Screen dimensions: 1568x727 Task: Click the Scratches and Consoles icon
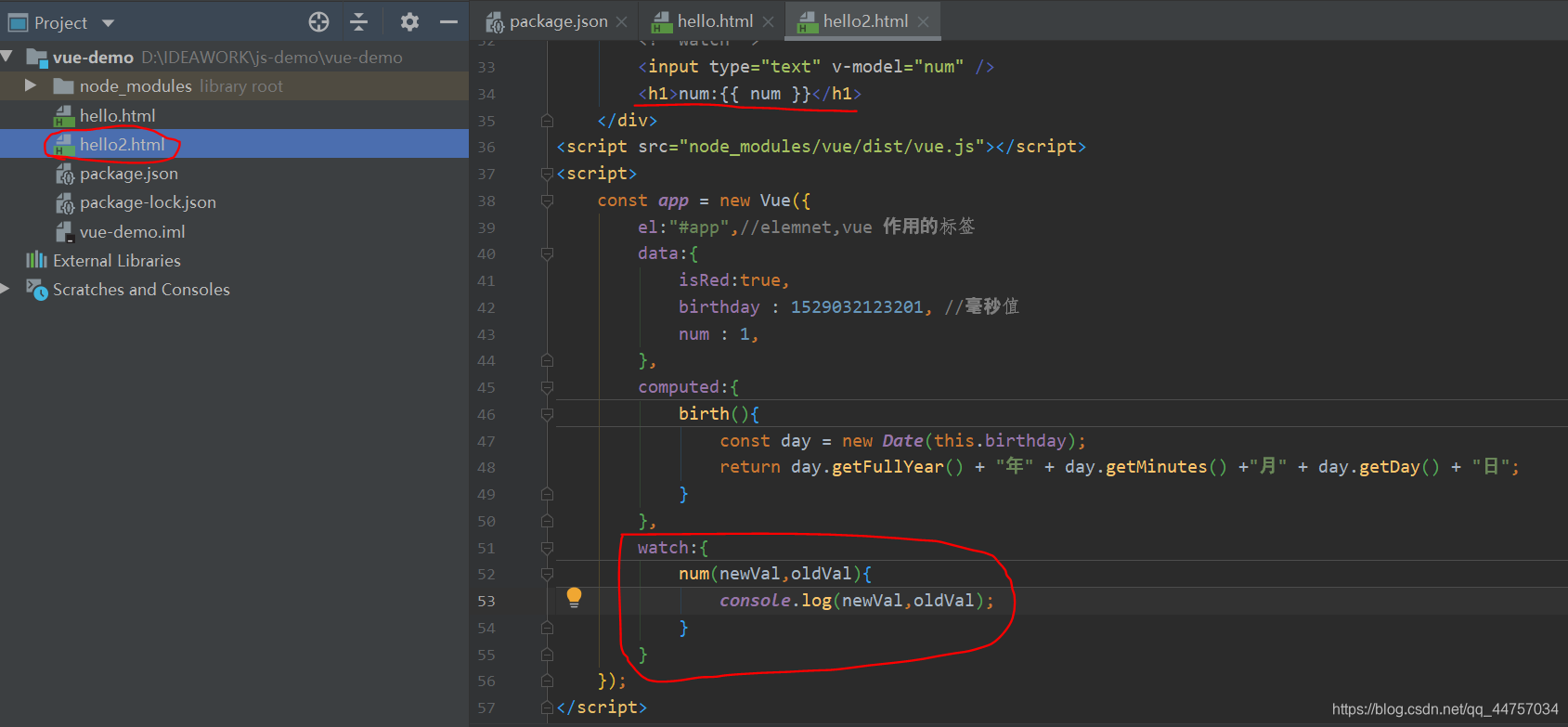(x=36, y=290)
